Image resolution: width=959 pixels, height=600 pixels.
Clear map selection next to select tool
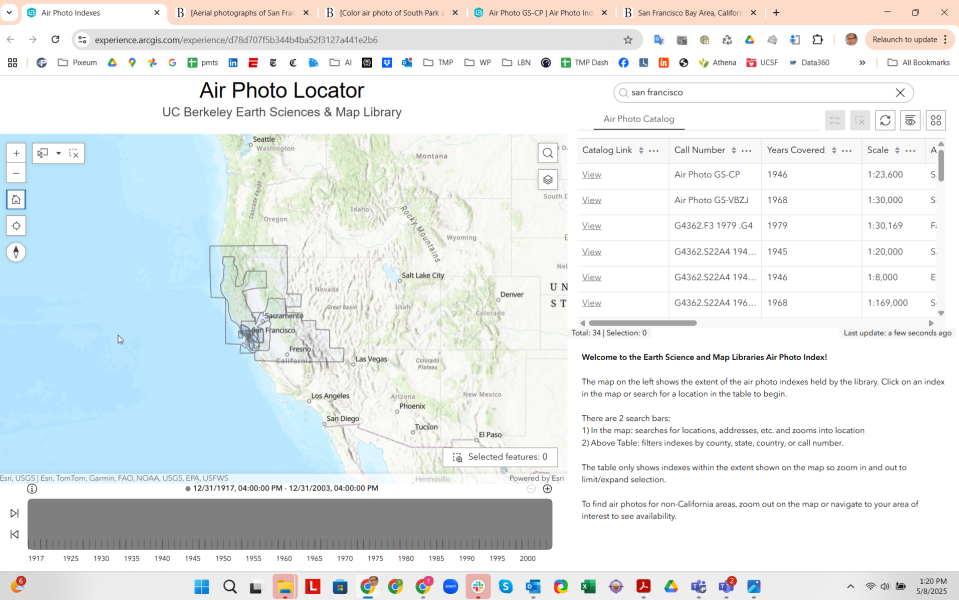coord(74,153)
